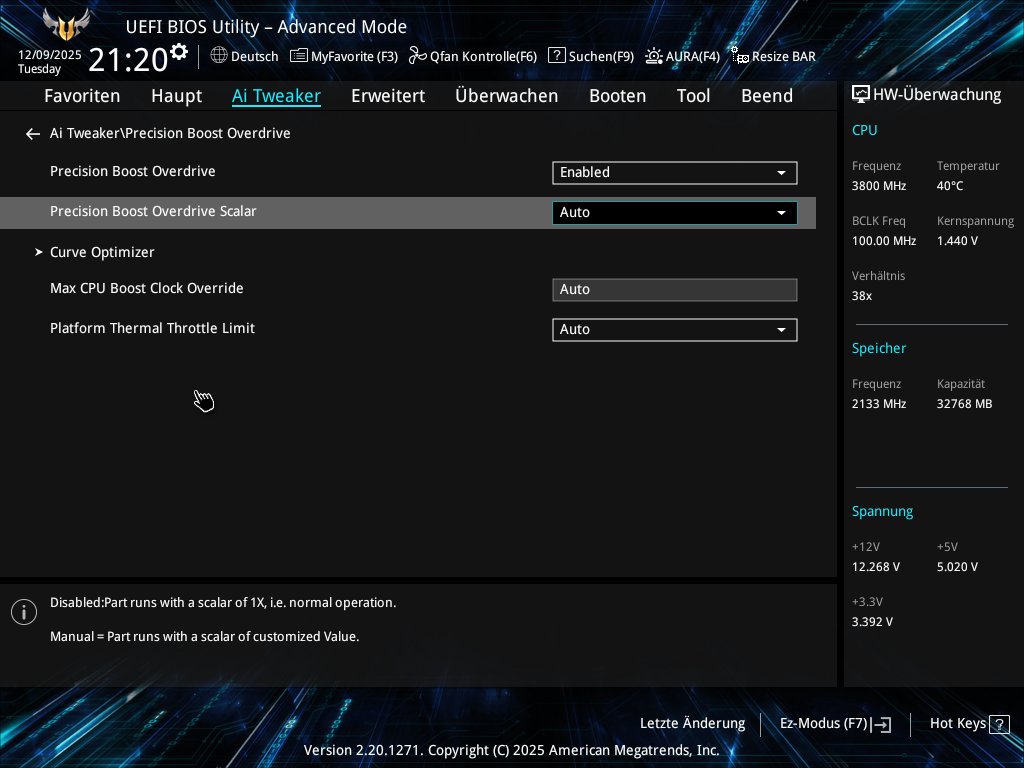Click the Hot Keys question mark icon
Image resolution: width=1024 pixels, height=768 pixels.
999,724
